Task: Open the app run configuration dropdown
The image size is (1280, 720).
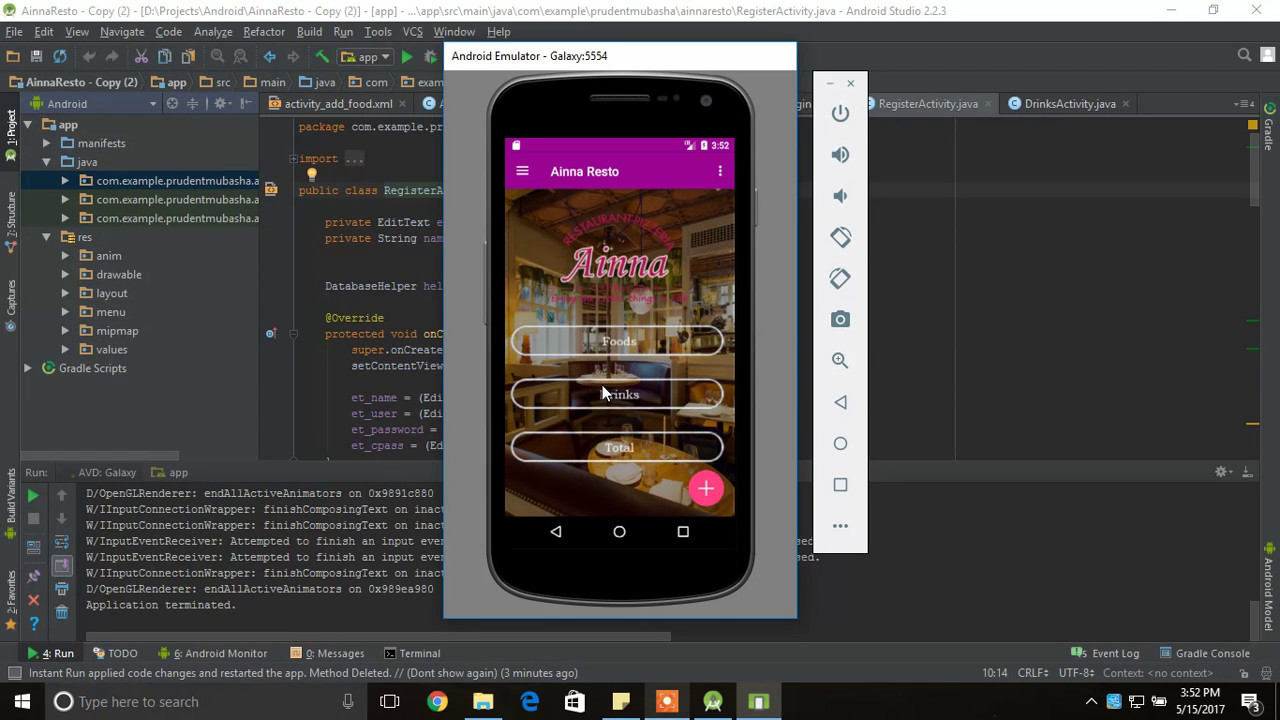Action: pos(367,57)
